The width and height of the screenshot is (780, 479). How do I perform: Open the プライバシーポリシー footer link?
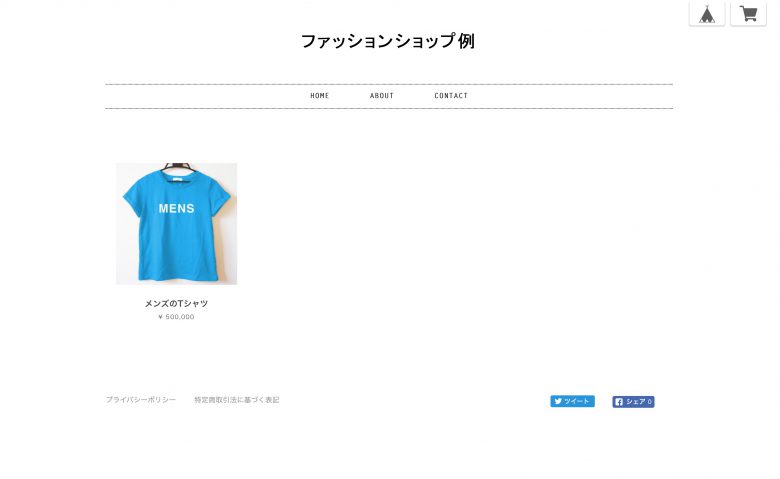click(x=141, y=400)
